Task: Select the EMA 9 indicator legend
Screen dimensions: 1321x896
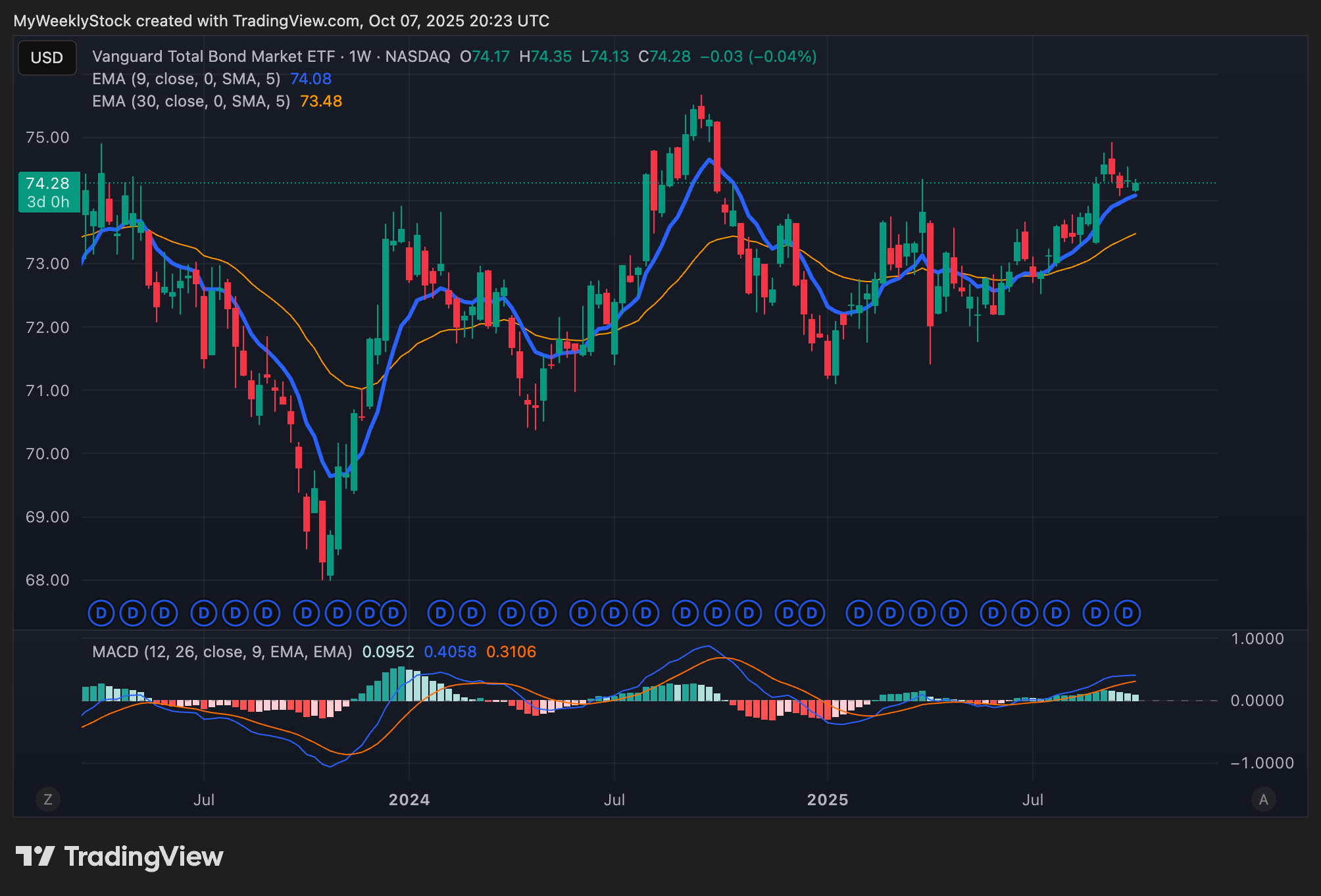Action: pos(186,79)
